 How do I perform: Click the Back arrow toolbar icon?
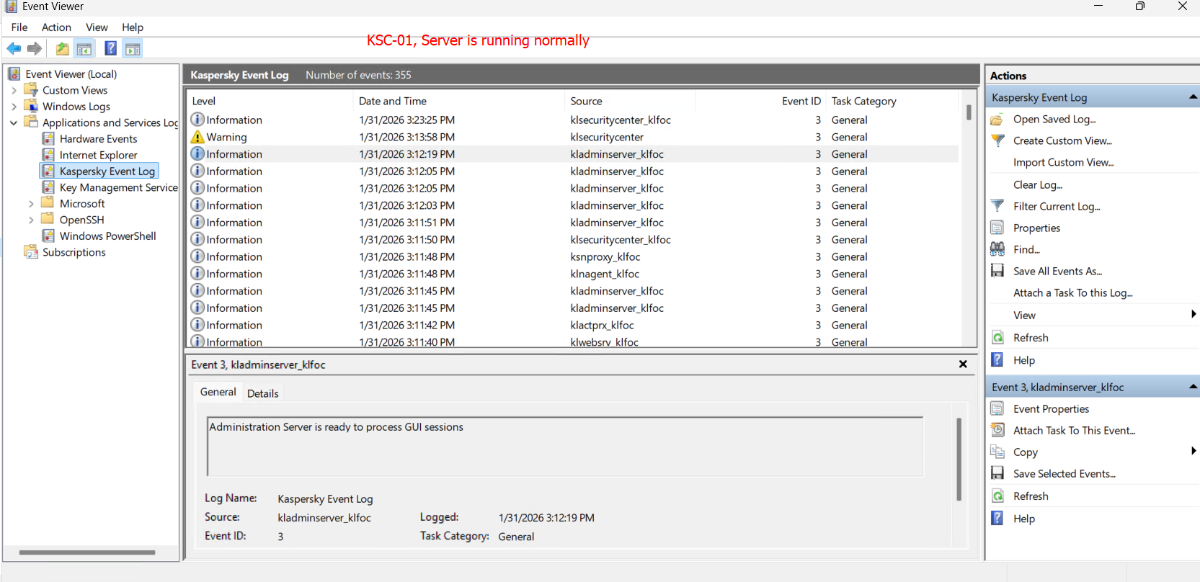point(13,48)
